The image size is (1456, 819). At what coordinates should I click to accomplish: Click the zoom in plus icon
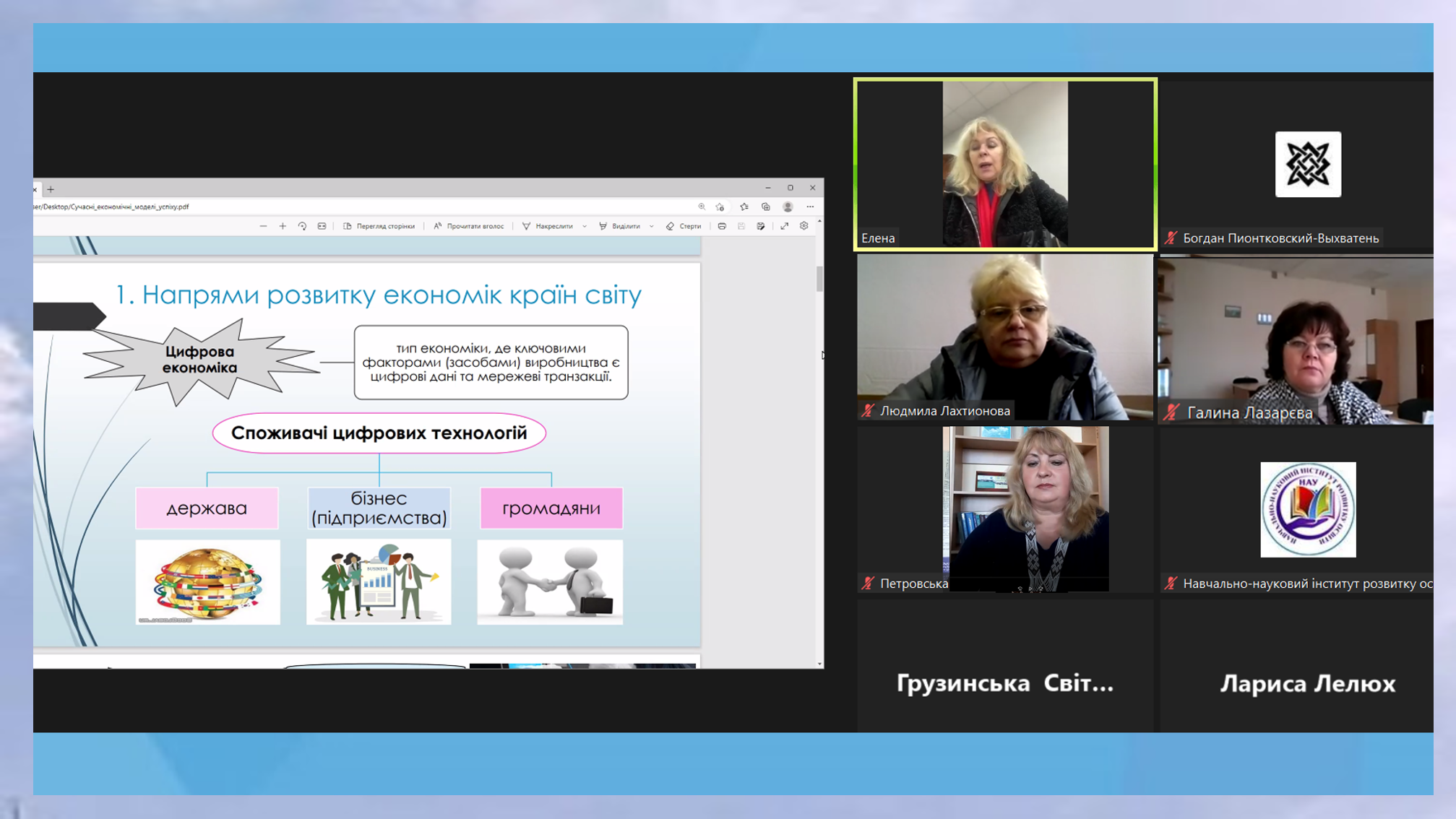pyautogui.click(x=283, y=226)
